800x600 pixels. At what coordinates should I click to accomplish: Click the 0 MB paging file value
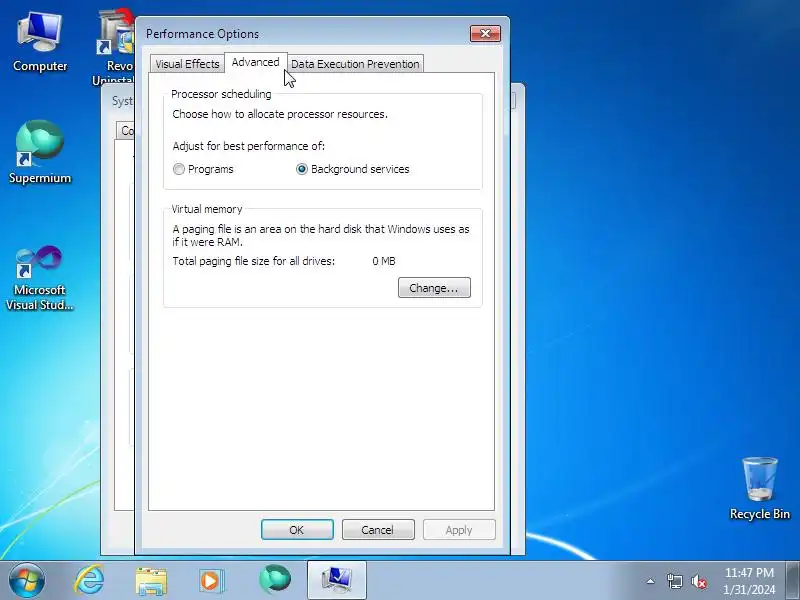click(x=384, y=261)
